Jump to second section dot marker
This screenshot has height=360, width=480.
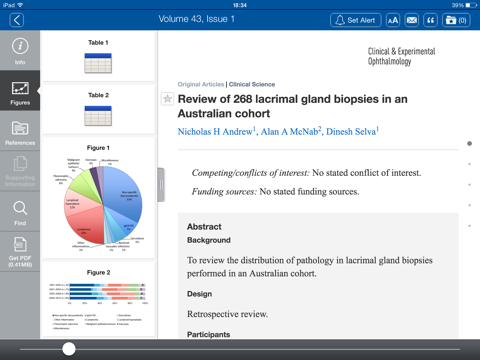pos(469,164)
